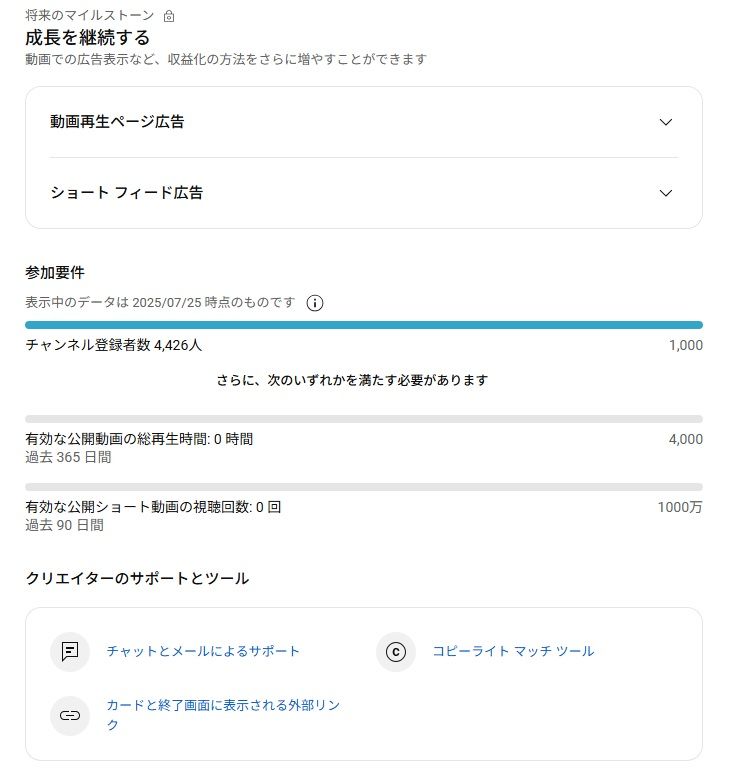Open コピーライト マッチ ツール link
748x783 pixels.
[513, 651]
